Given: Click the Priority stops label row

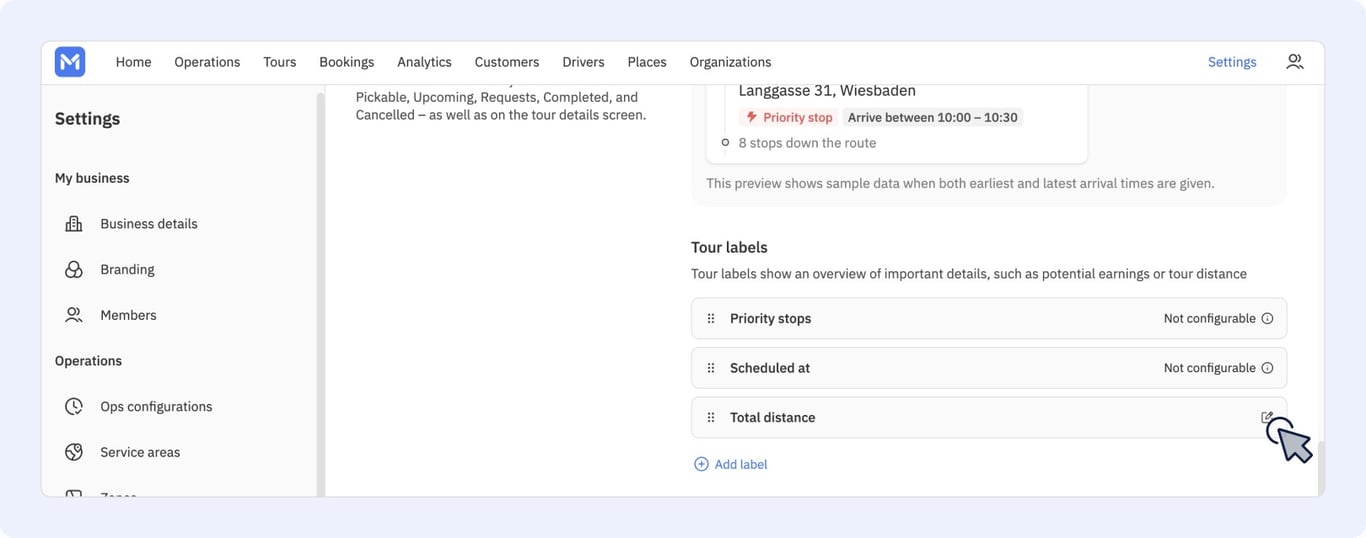Looking at the screenshot, I should pyautogui.click(x=989, y=318).
